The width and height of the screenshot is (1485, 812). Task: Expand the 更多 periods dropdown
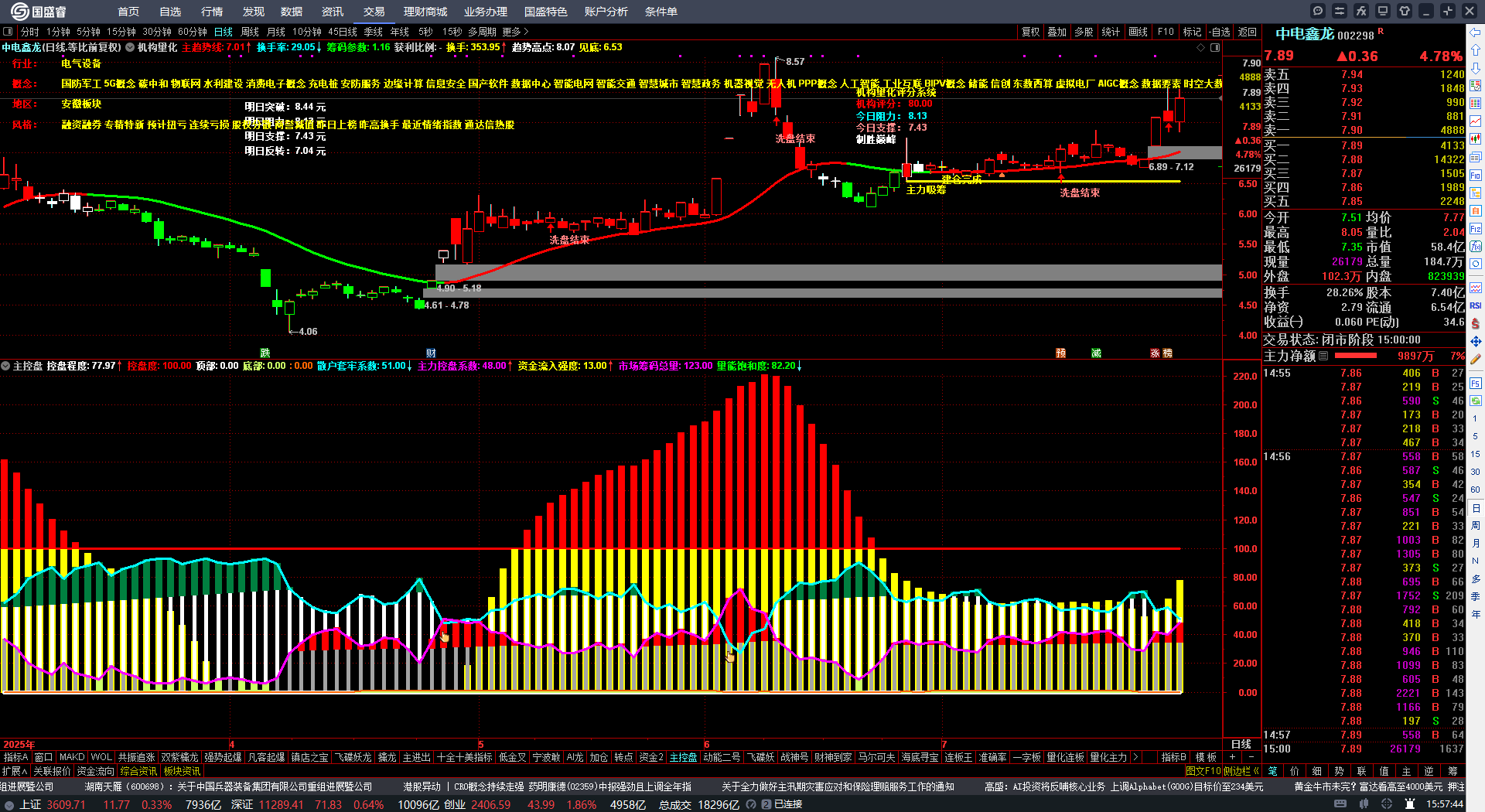[516, 32]
